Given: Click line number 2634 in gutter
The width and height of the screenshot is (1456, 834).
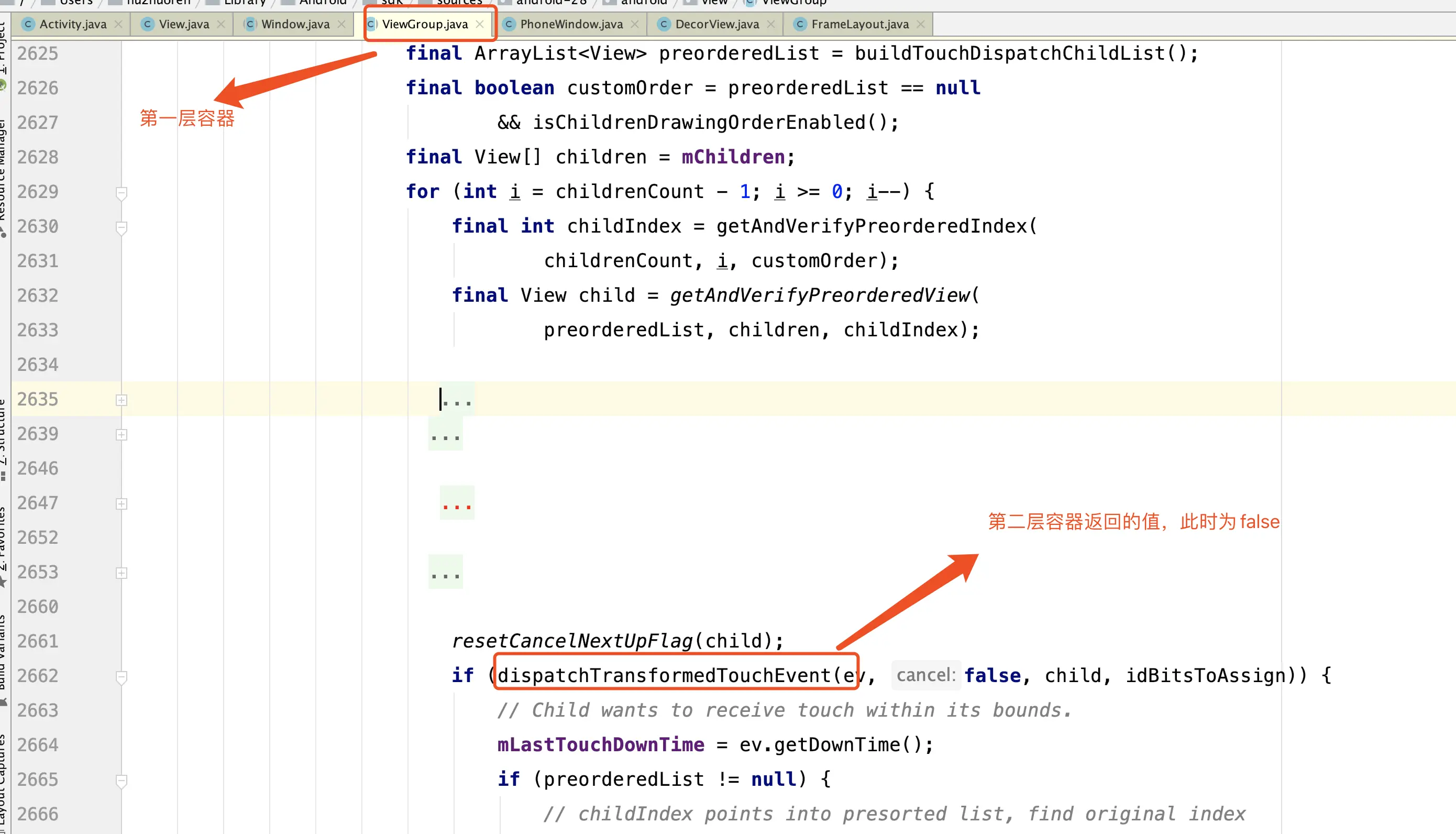Looking at the screenshot, I should pos(38,365).
